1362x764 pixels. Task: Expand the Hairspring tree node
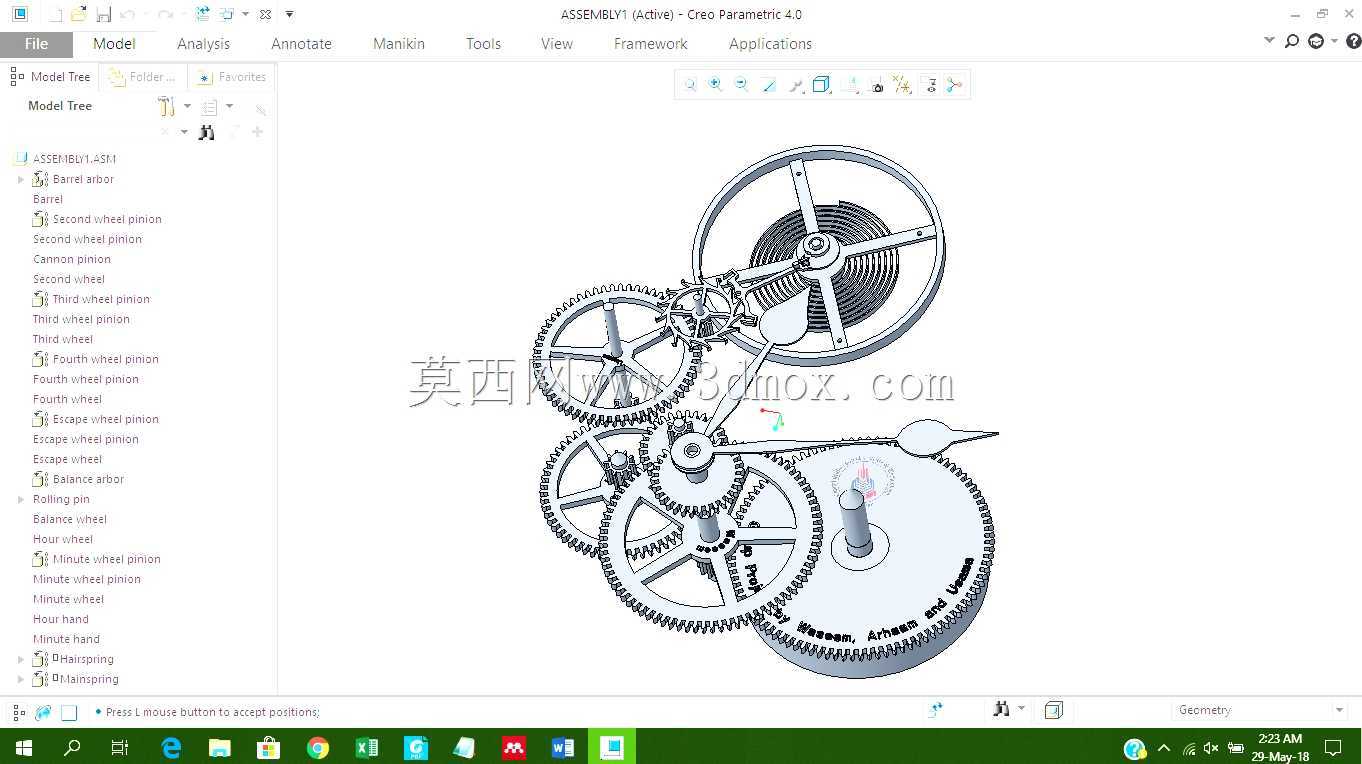coord(21,659)
